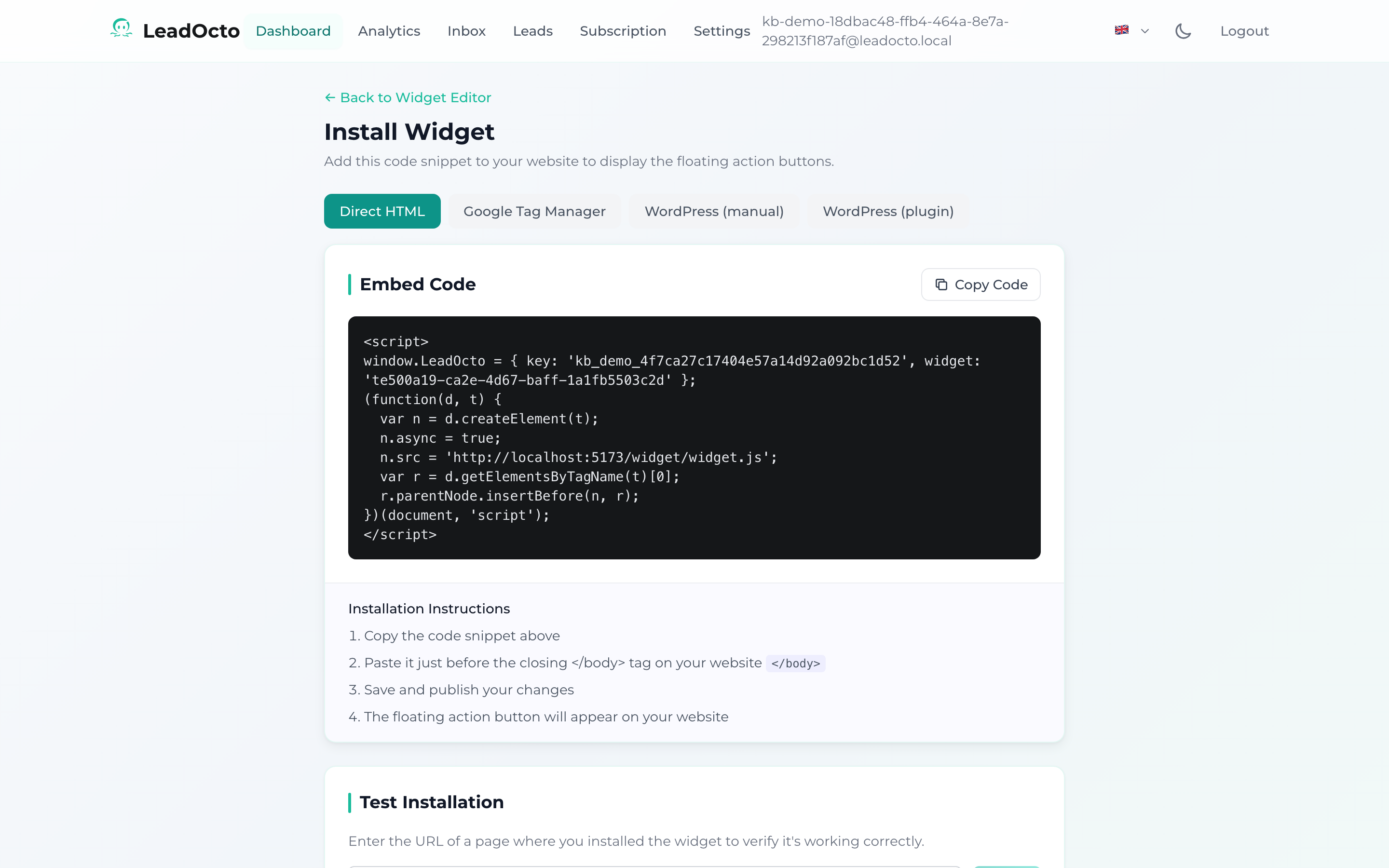Open the Subscription page
This screenshot has height=868, width=1389.
coord(623,31)
